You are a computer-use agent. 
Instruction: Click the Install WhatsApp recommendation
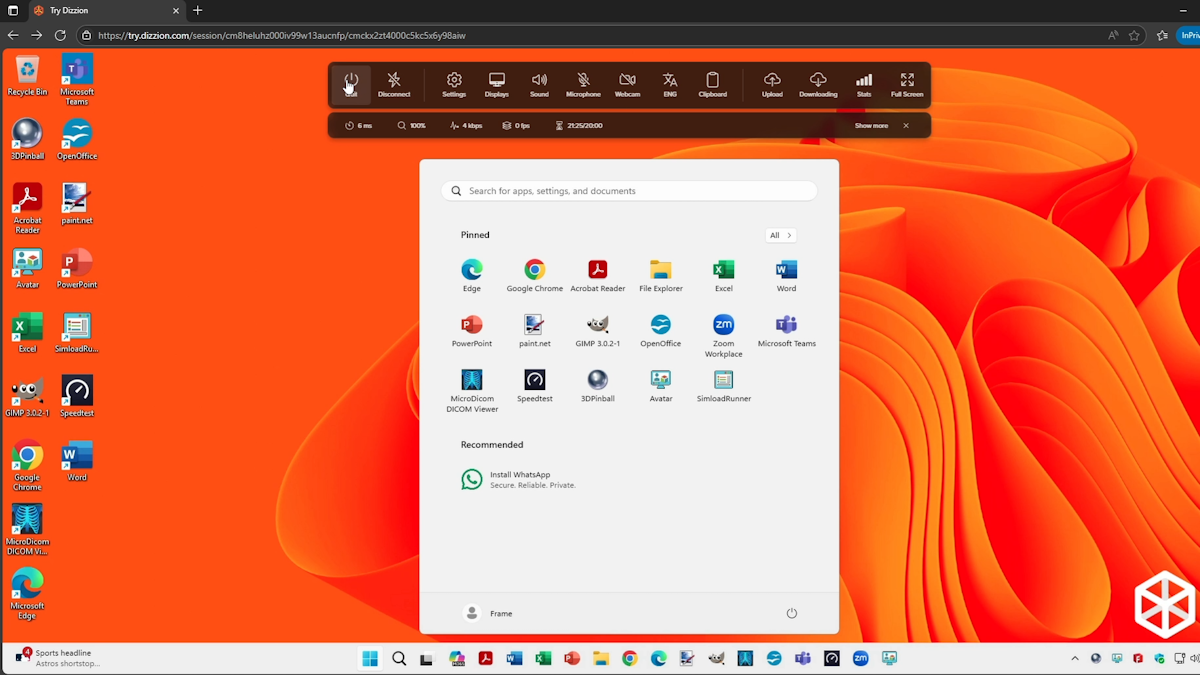click(x=519, y=480)
